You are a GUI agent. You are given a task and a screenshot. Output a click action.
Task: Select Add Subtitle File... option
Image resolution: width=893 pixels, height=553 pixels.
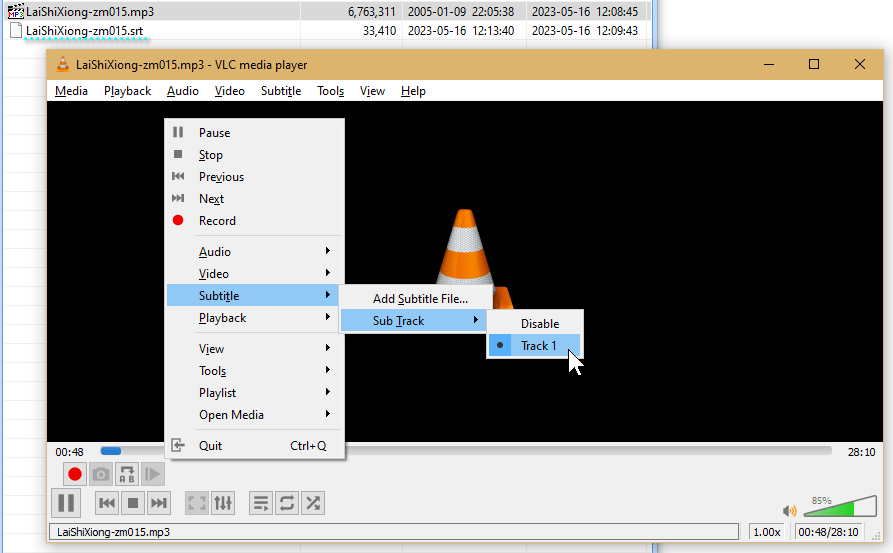(416, 299)
